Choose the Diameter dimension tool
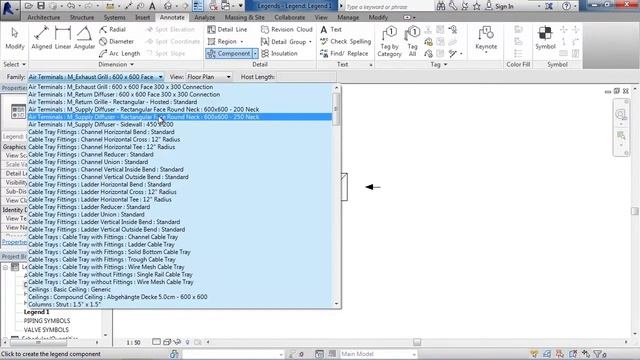The height and width of the screenshot is (360, 640). click(x=117, y=41)
